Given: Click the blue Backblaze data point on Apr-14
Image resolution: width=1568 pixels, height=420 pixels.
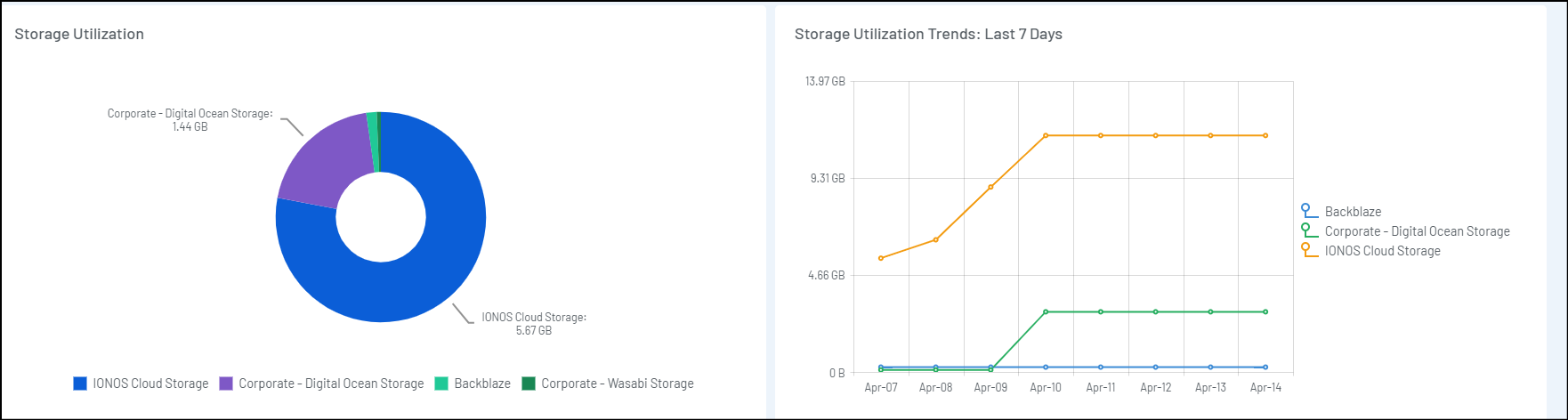Looking at the screenshot, I should 1265,367.
